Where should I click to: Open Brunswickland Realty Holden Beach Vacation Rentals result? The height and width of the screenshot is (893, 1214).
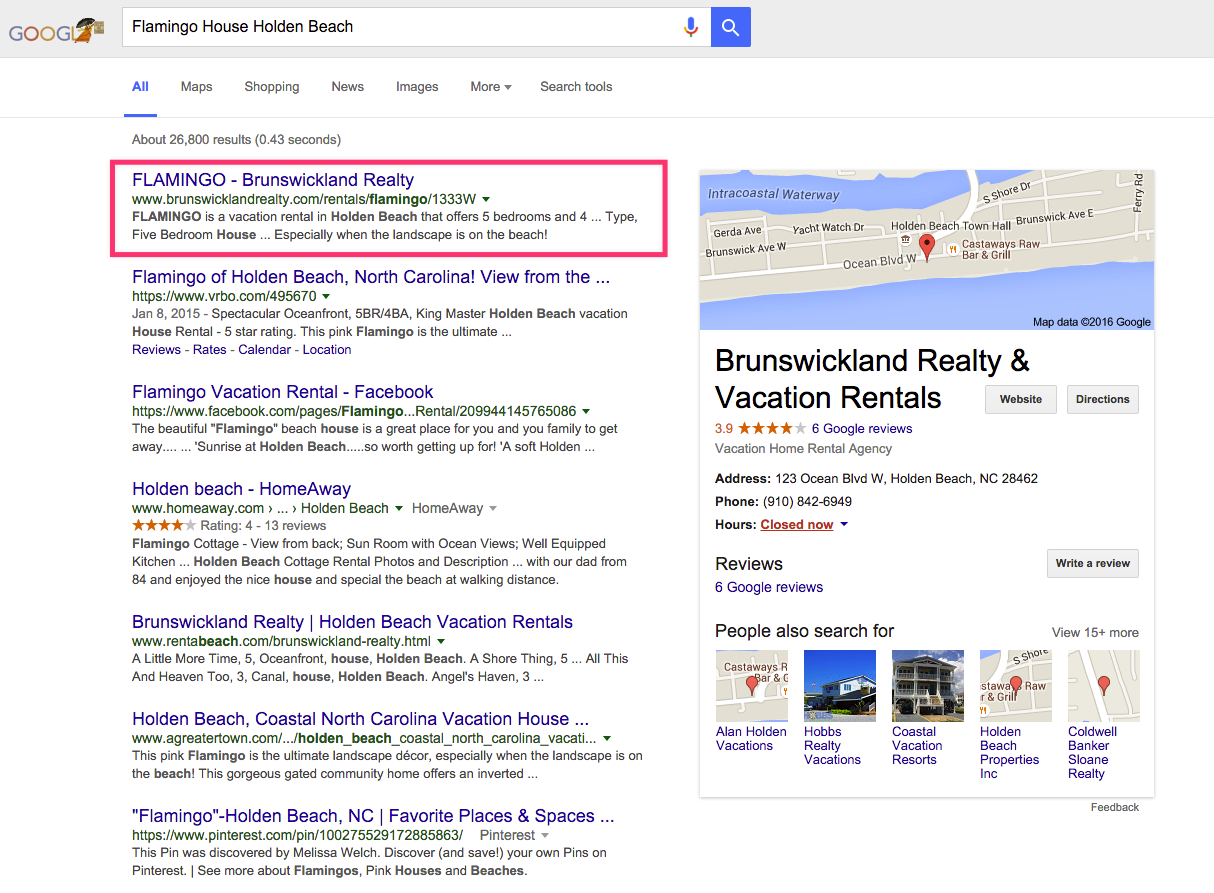tap(352, 622)
